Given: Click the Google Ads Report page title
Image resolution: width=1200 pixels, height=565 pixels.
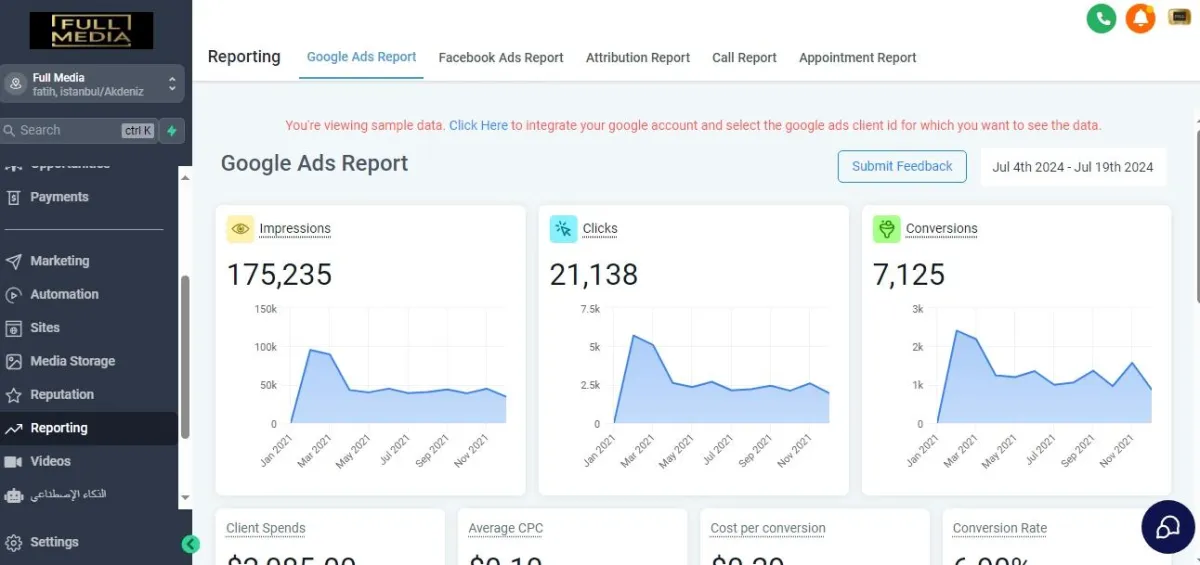Looking at the screenshot, I should [314, 163].
